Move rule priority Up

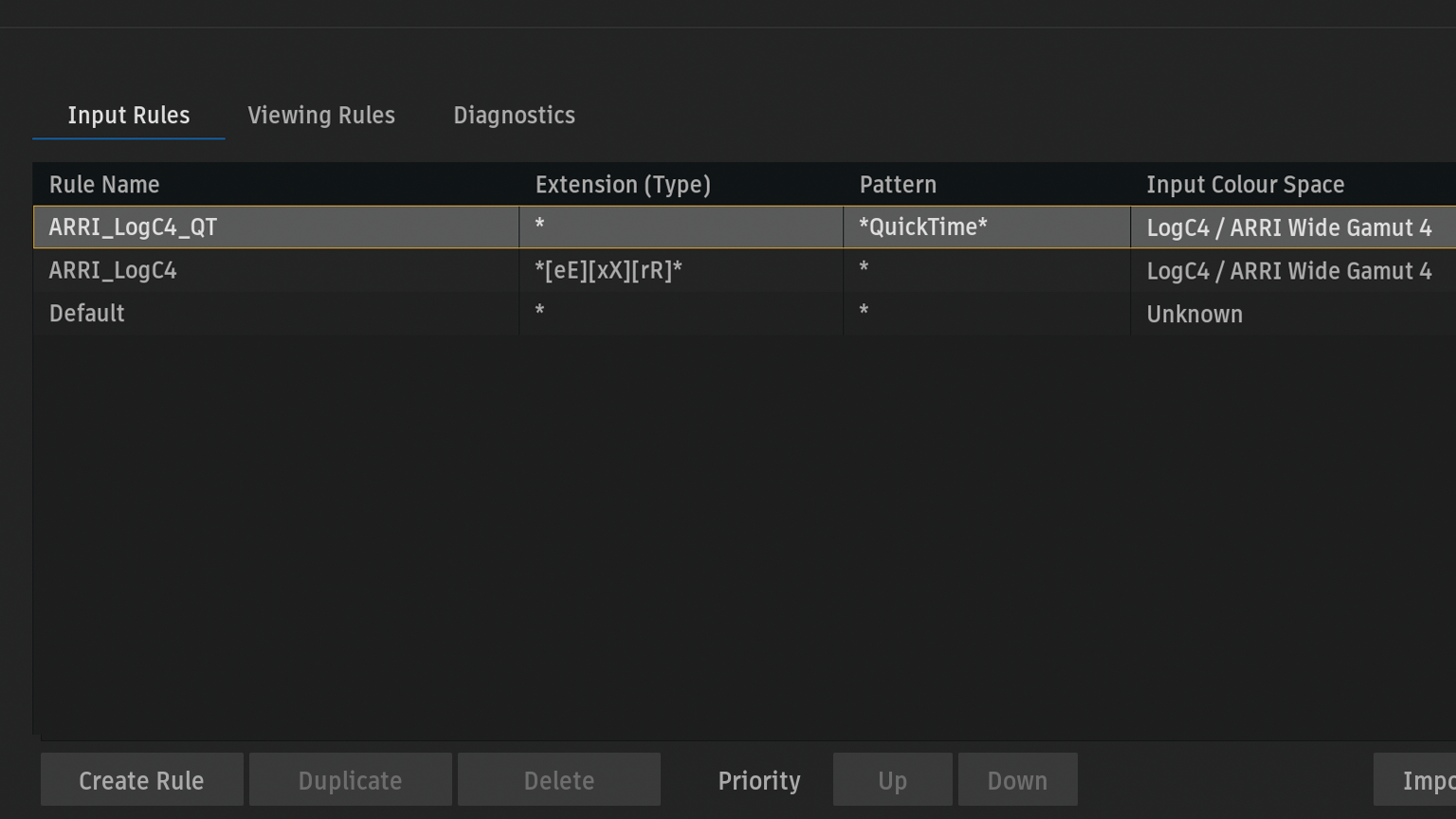[892, 780]
